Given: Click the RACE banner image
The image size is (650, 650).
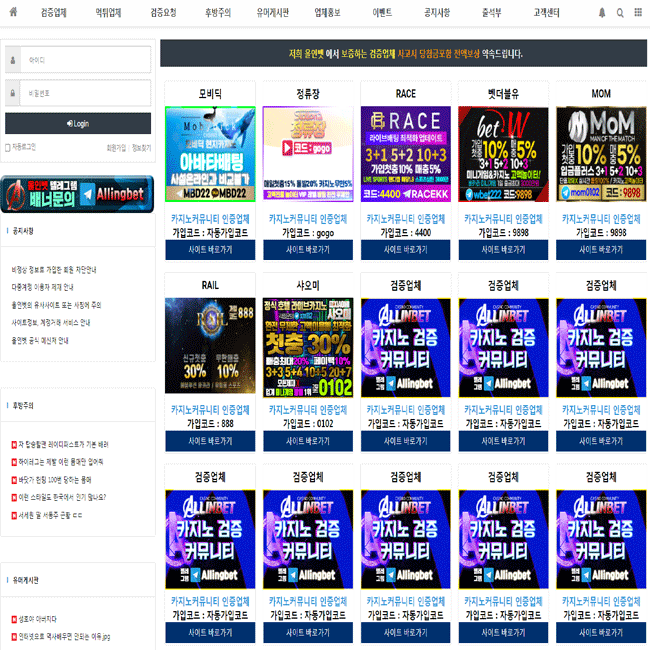Looking at the screenshot, I should [x=405, y=154].
